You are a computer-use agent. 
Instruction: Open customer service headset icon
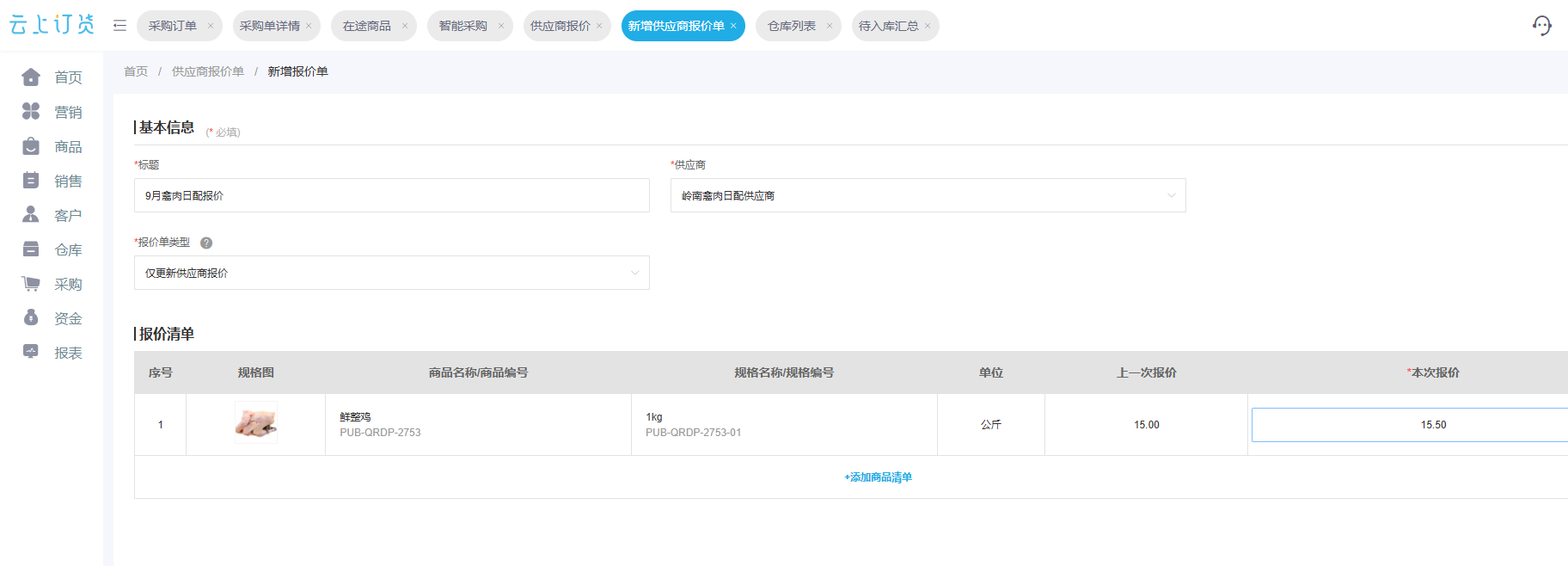pyautogui.click(x=1542, y=26)
